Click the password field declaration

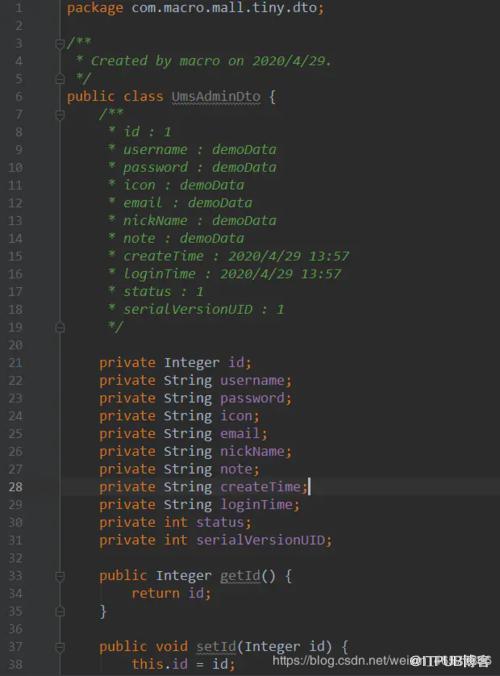click(196, 398)
